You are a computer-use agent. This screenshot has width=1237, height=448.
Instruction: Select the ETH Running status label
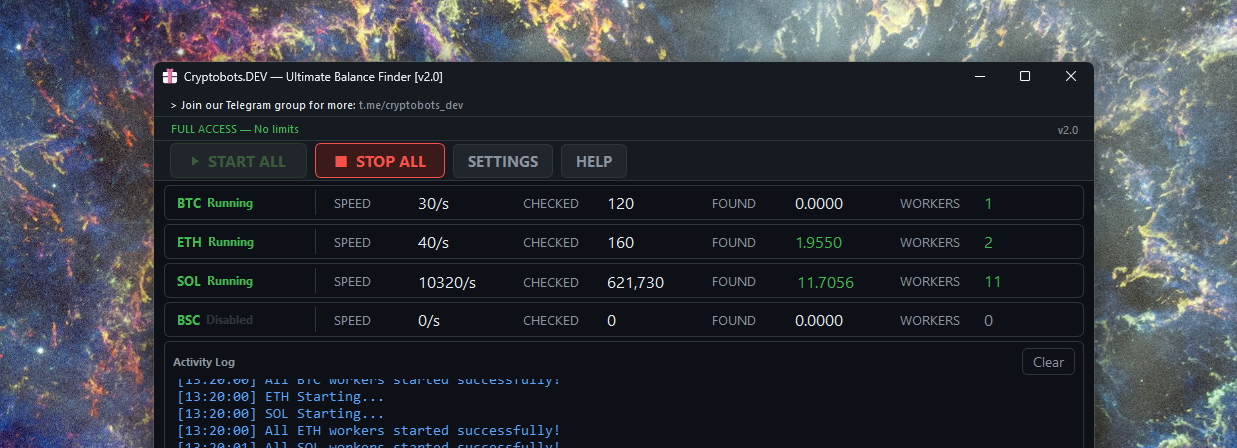click(x=231, y=242)
